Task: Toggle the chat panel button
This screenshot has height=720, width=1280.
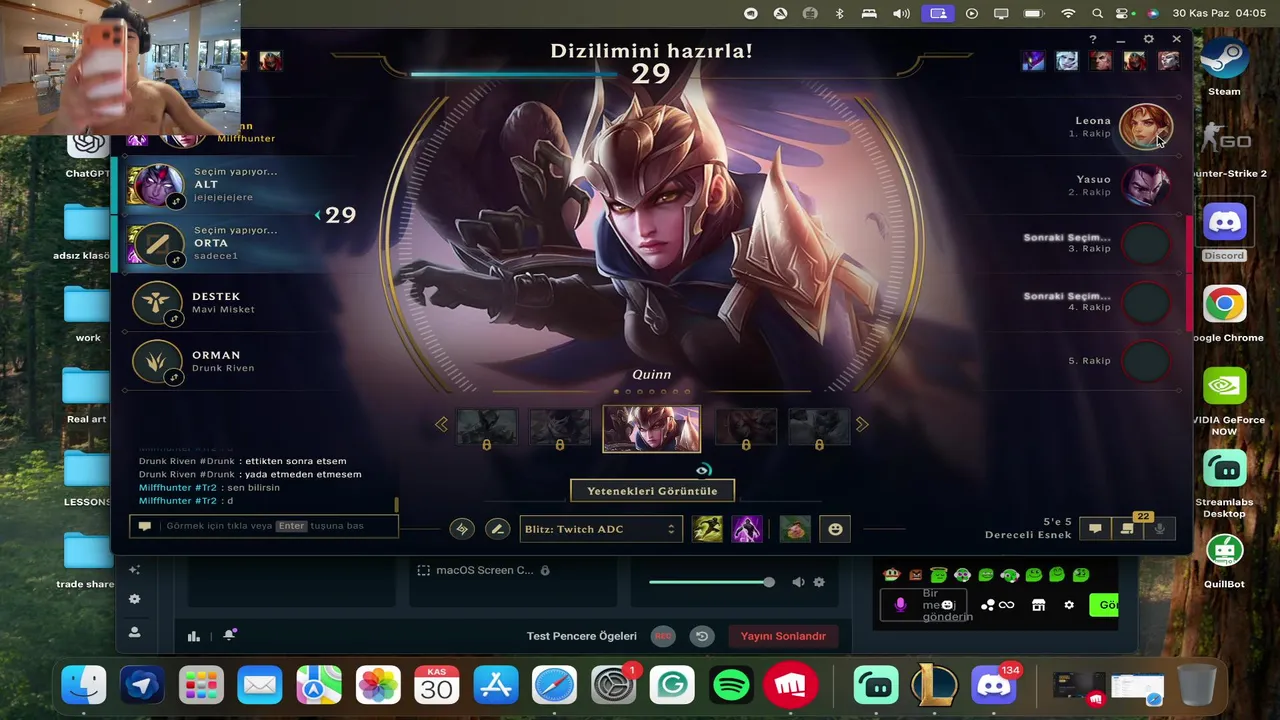Action: 1095,529
